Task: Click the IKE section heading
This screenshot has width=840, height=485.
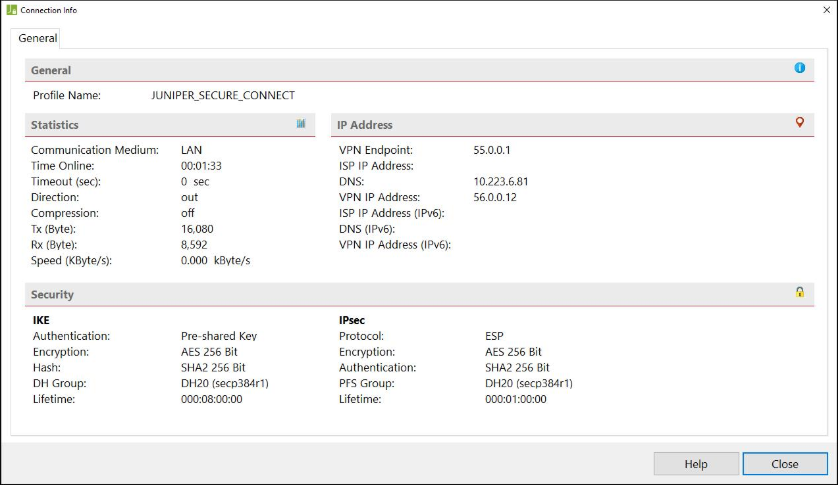Action: pos(41,320)
